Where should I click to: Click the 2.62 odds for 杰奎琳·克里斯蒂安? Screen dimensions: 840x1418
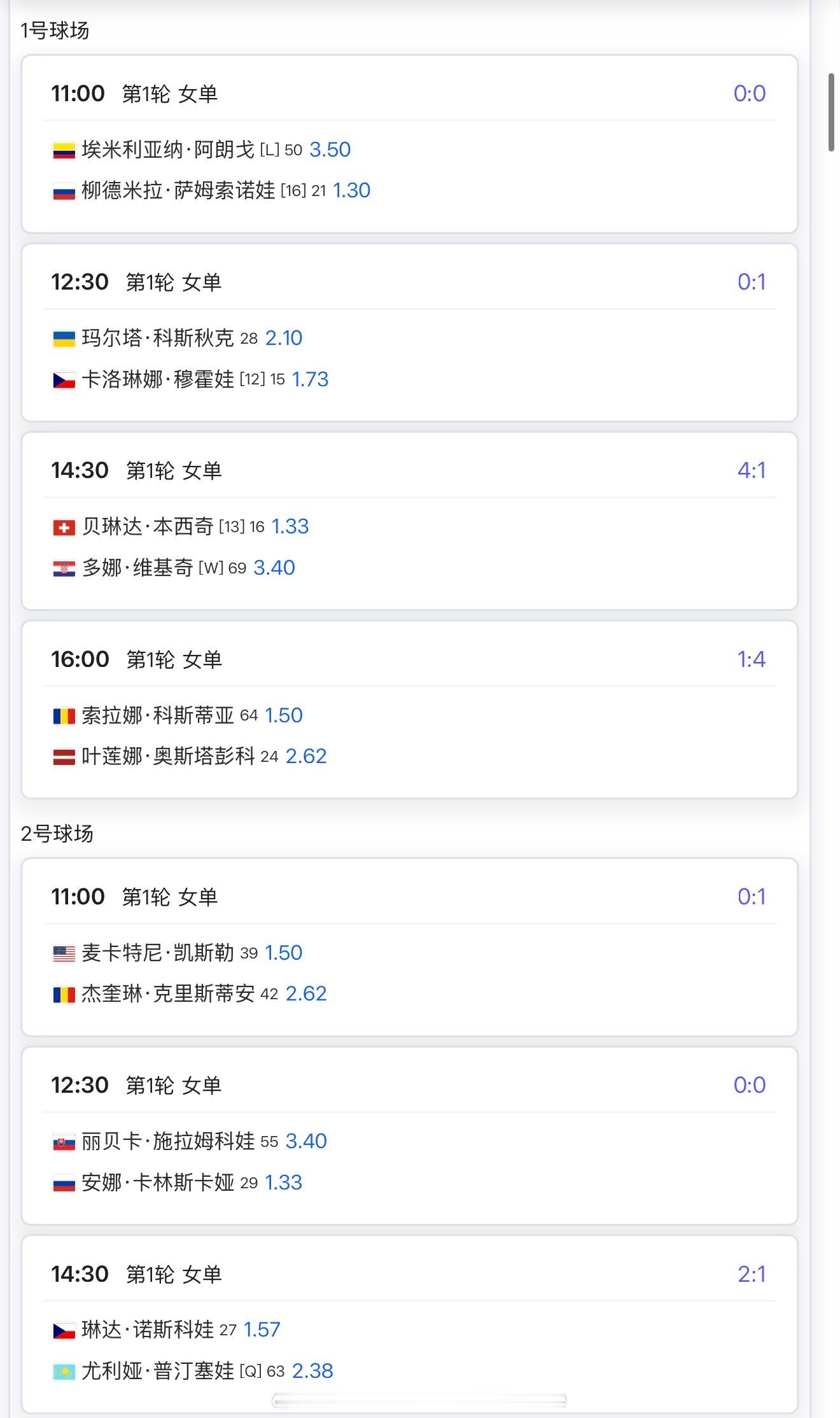click(306, 993)
